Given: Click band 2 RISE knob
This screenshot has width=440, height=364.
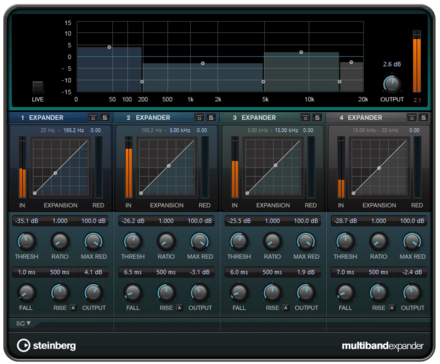Looking at the screenshot, I should click(x=166, y=293).
